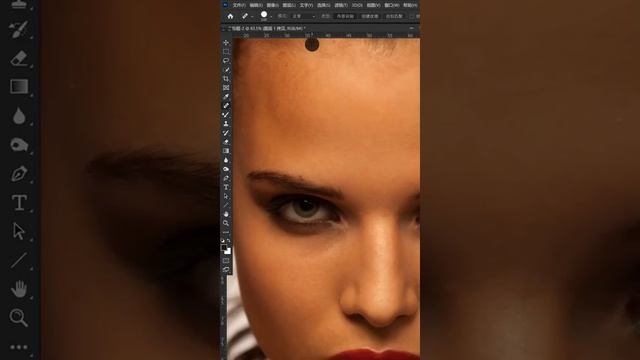Image resolution: width=640 pixels, height=360 pixels.
Task: Open the foreground color swatch
Action: [x=224, y=247]
